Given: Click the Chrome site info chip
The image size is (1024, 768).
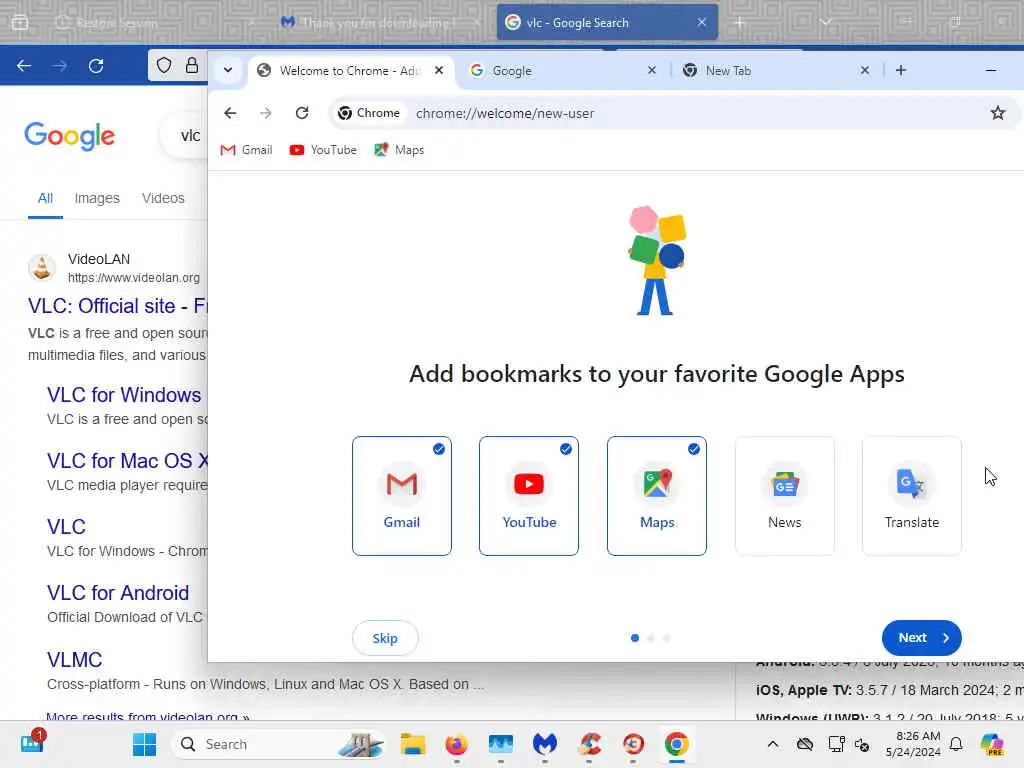Looking at the screenshot, I should [369, 113].
